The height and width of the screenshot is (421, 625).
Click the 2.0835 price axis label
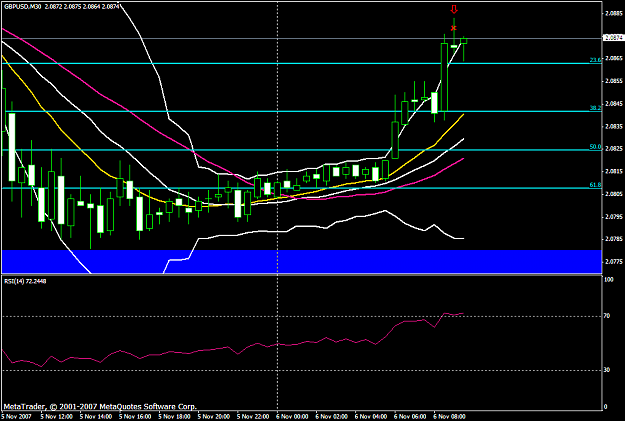(614, 126)
